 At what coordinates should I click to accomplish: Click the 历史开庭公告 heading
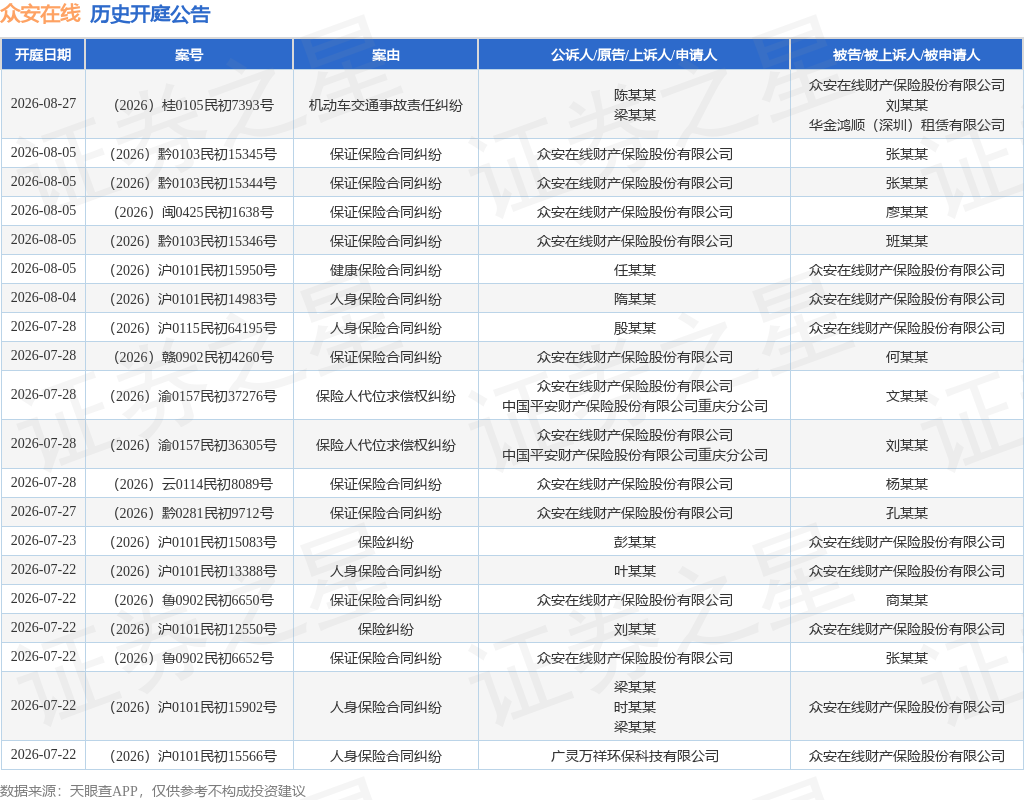click(x=150, y=14)
